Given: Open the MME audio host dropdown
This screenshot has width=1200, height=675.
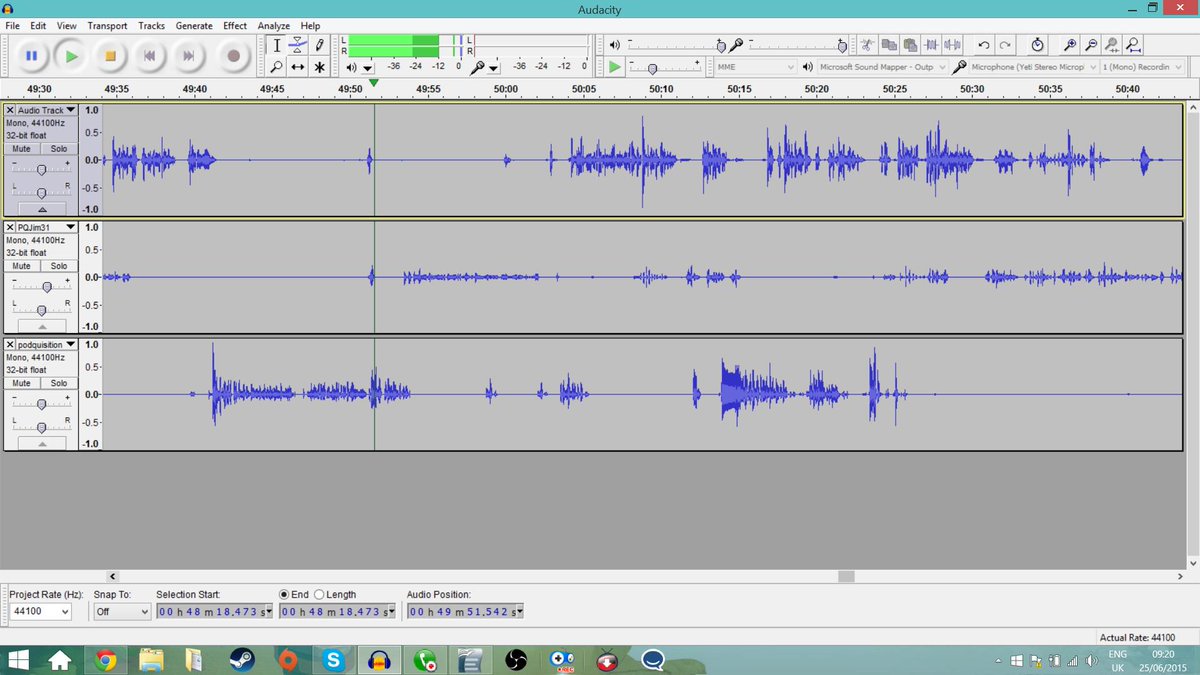Looking at the screenshot, I should tap(756, 67).
